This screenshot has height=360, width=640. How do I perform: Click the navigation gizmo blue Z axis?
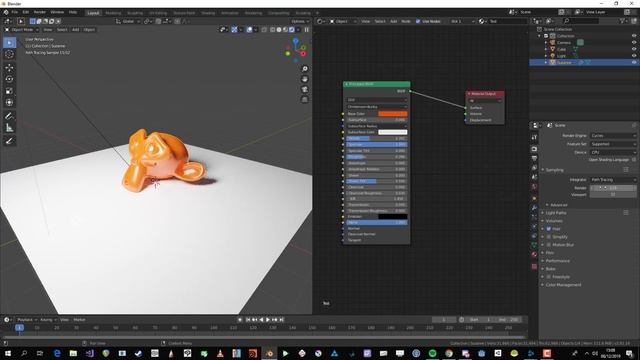(x=296, y=41)
